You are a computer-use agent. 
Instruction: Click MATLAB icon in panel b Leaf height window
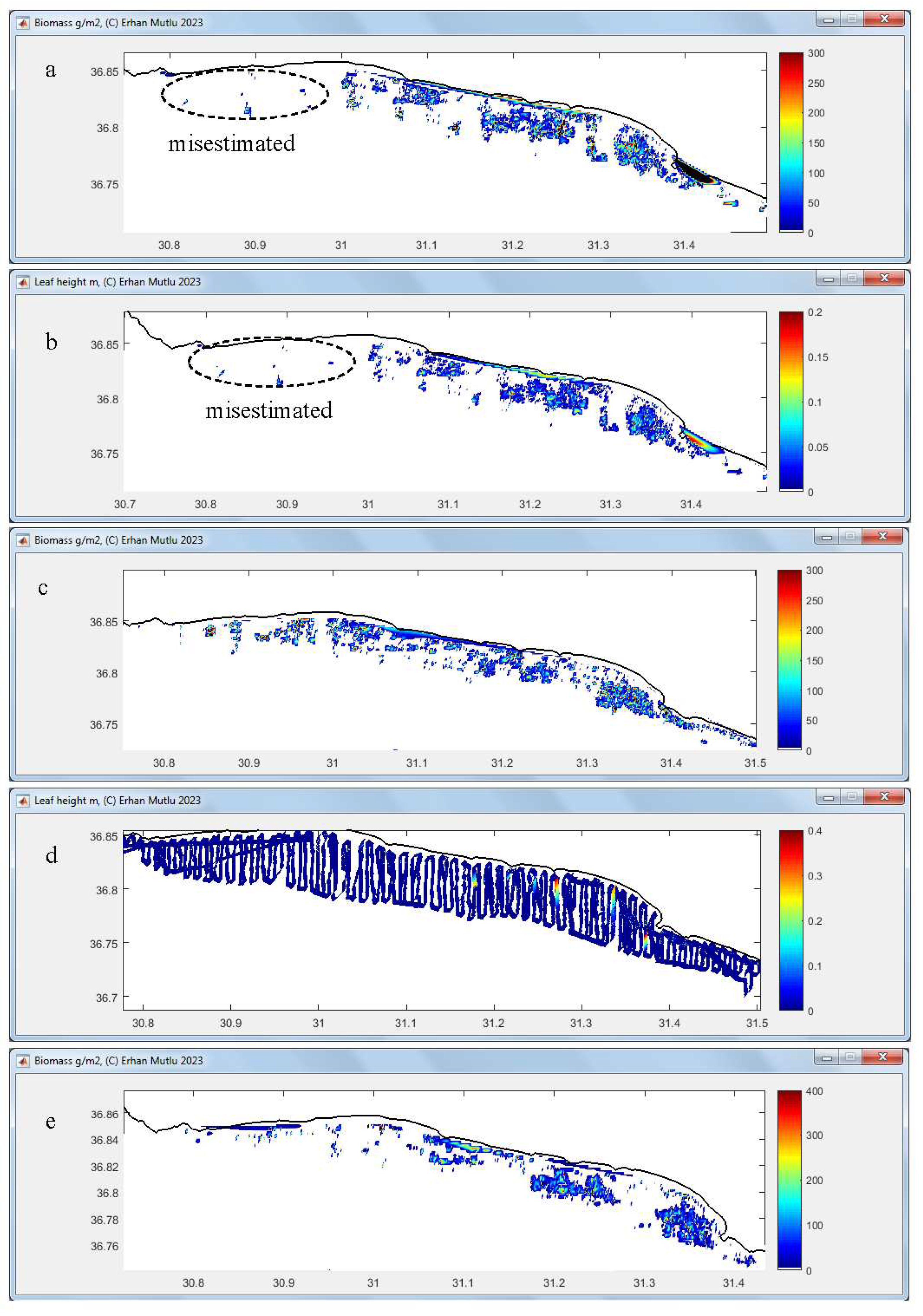click(23, 282)
